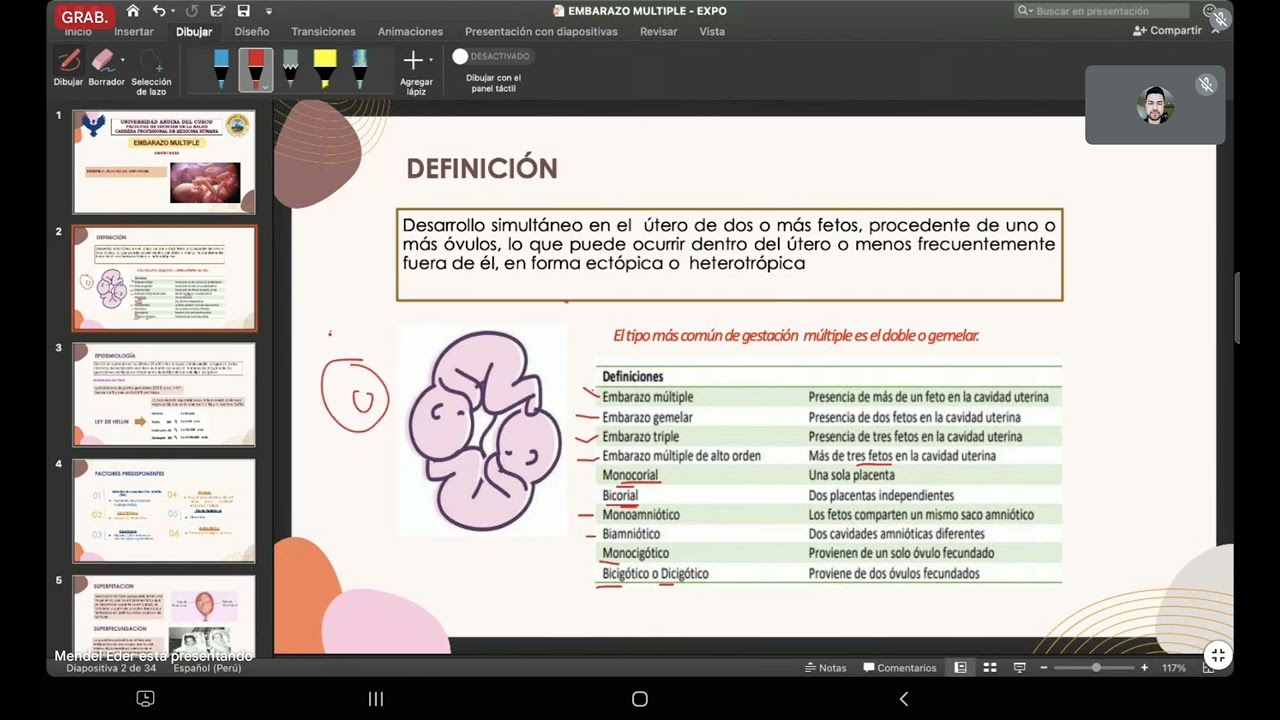Tap the Android back button

904,699
